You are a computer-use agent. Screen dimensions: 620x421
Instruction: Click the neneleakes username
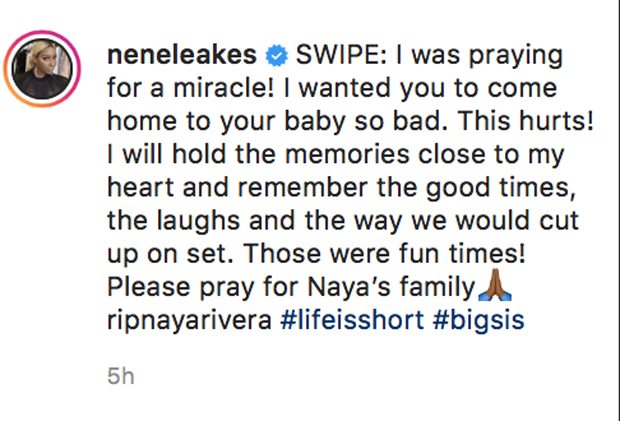(182, 55)
